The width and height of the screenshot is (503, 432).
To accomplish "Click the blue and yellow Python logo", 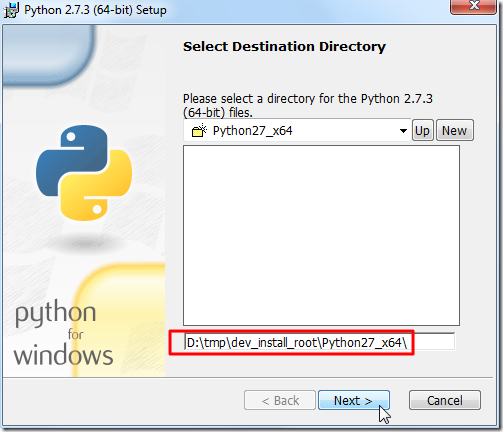I will pos(84,173).
